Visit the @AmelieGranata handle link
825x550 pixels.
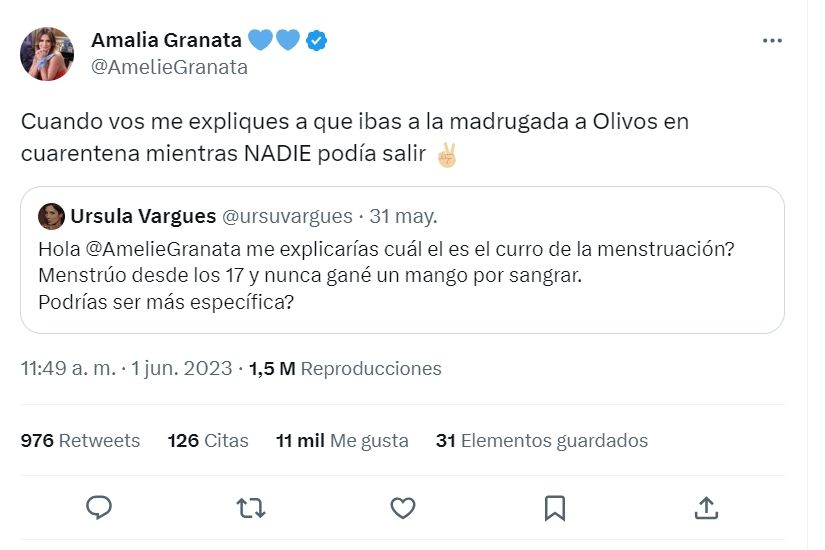[169, 67]
